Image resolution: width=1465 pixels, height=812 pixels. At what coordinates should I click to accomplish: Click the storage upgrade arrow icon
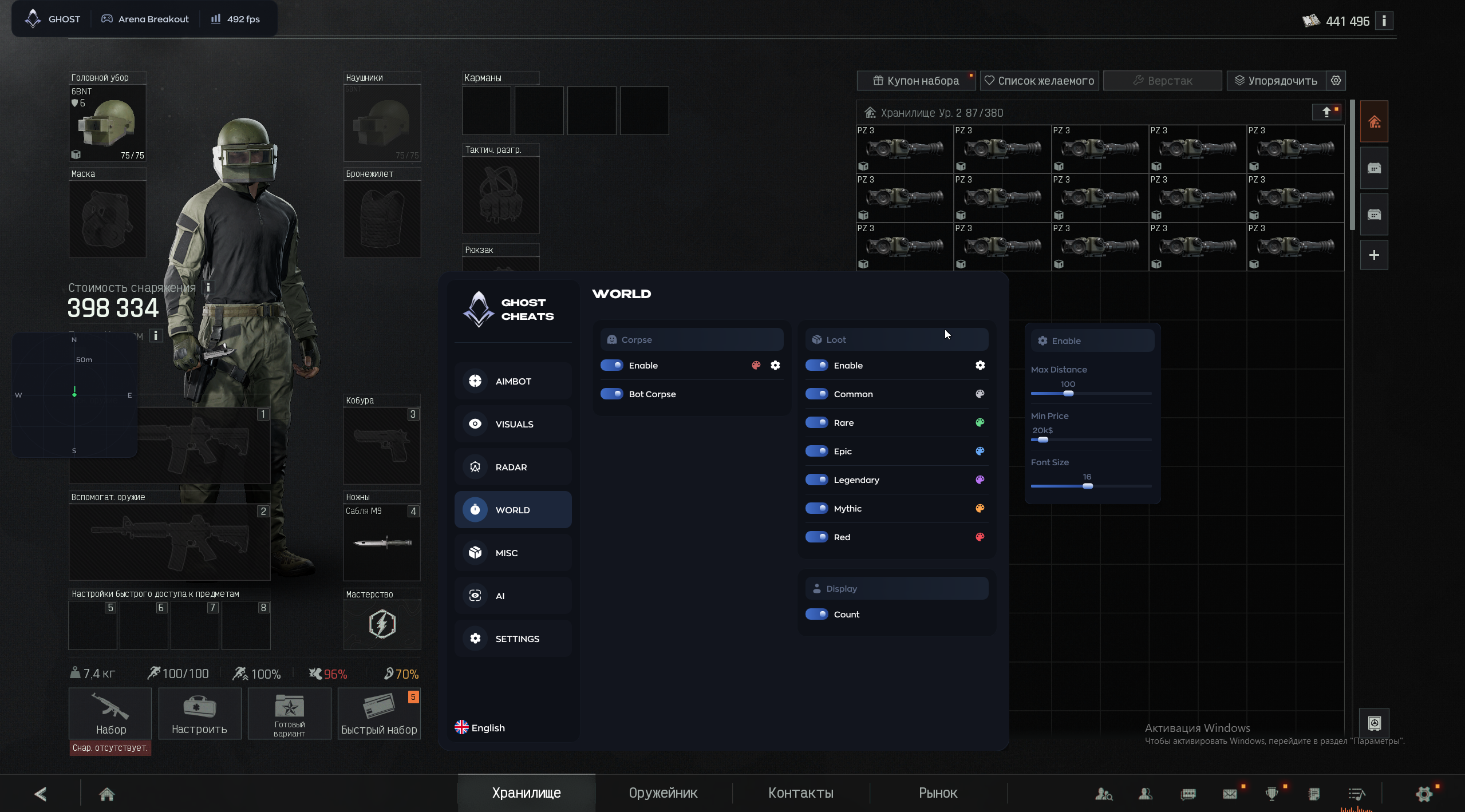(x=1326, y=112)
